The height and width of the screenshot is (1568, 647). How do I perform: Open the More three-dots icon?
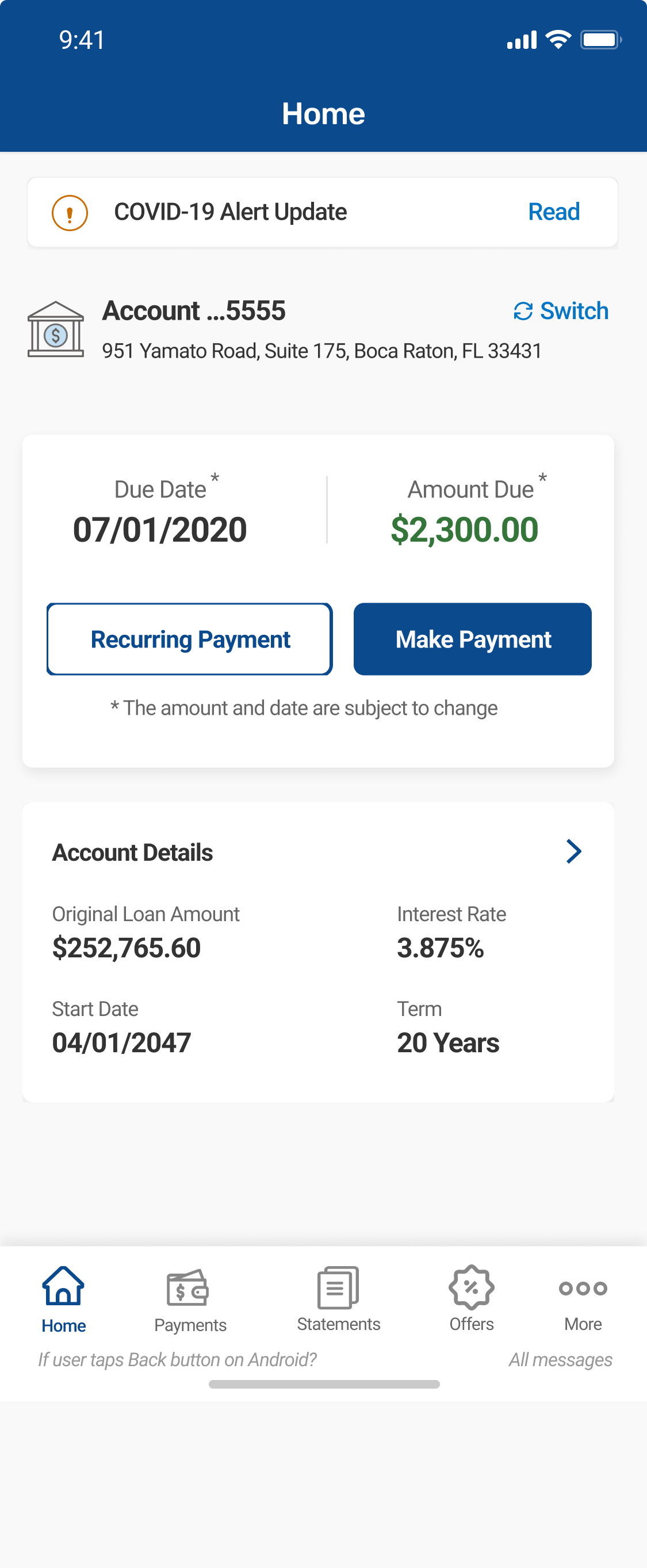pos(583,1288)
